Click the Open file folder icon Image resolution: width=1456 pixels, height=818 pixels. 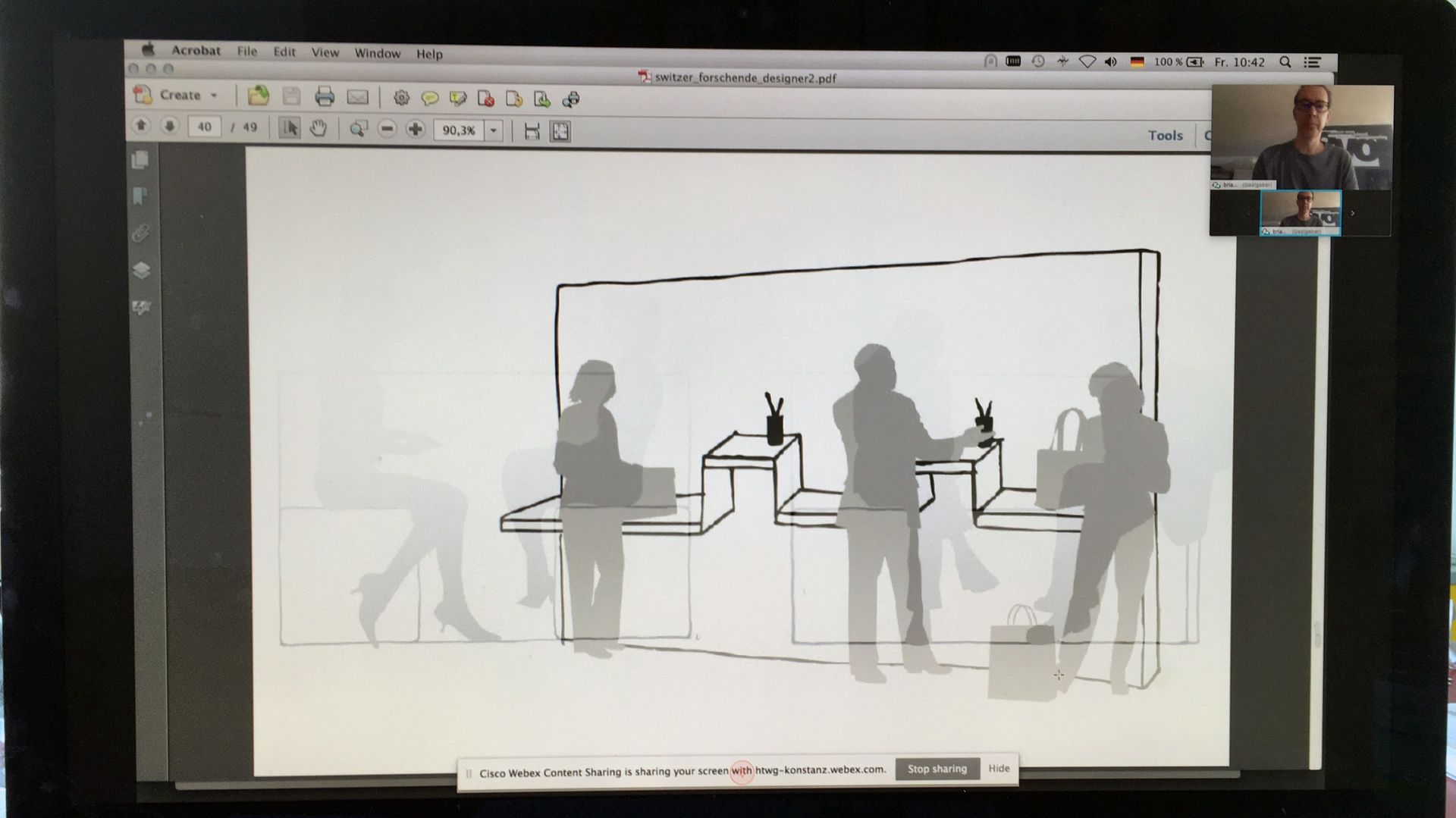(258, 96)
